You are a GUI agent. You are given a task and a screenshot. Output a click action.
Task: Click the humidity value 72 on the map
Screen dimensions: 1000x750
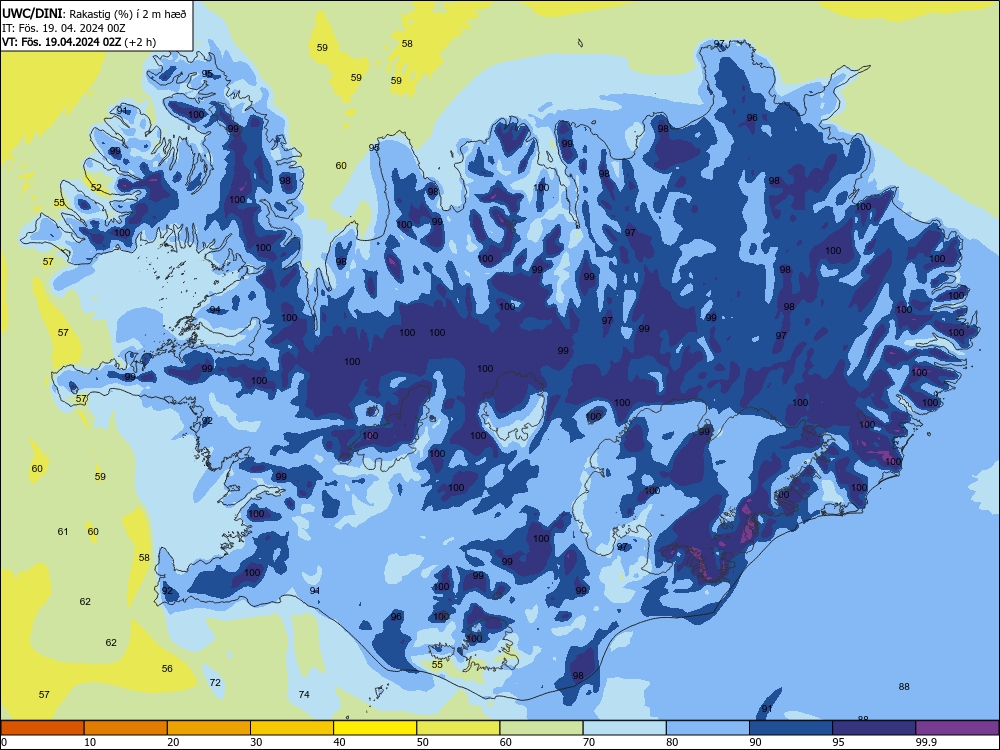[x=215, y=682]
